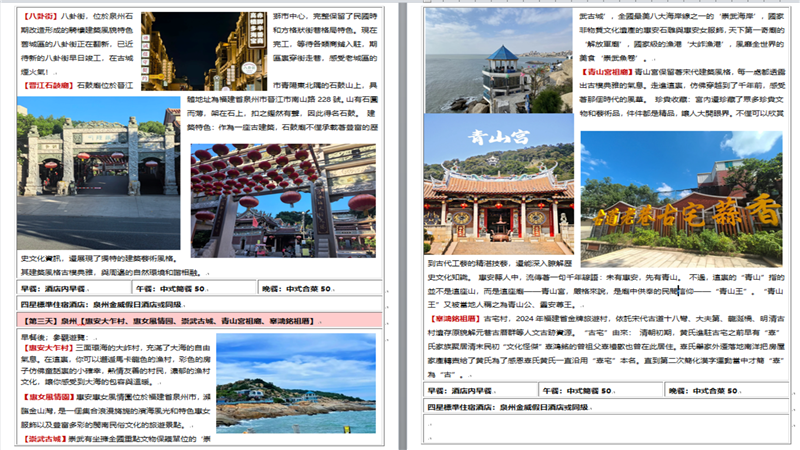Click the red 【八卦街】 heading
Screen dimensions: 800x450
40,18
